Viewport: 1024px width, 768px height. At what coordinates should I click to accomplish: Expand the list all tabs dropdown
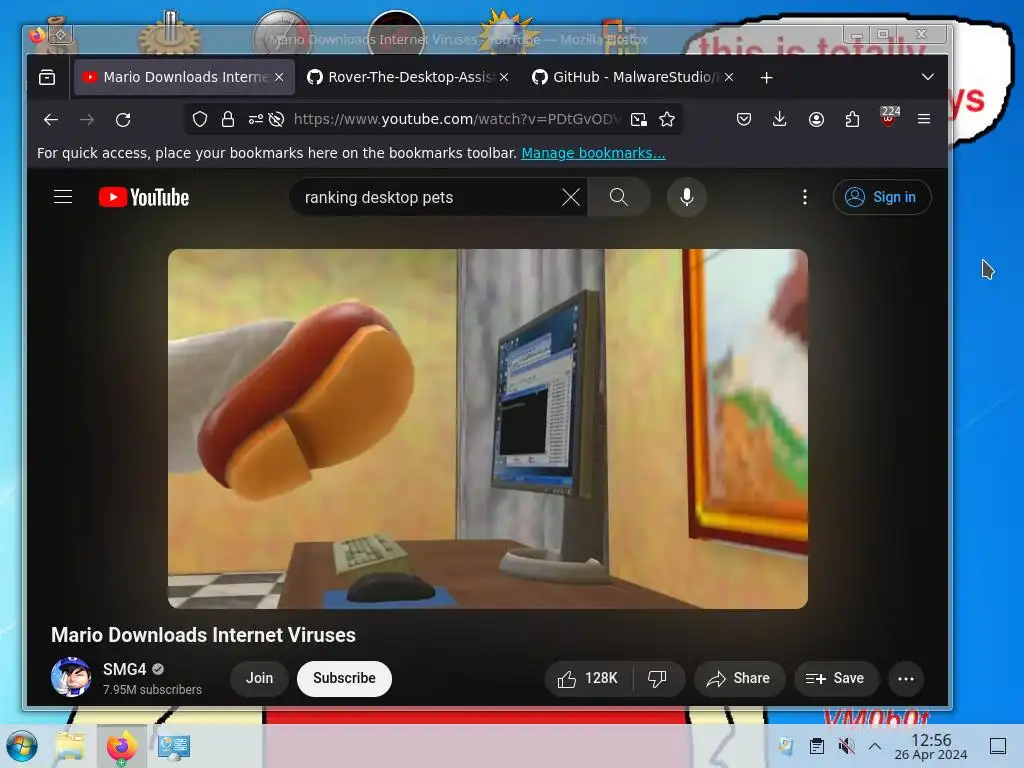pos(927,77)
